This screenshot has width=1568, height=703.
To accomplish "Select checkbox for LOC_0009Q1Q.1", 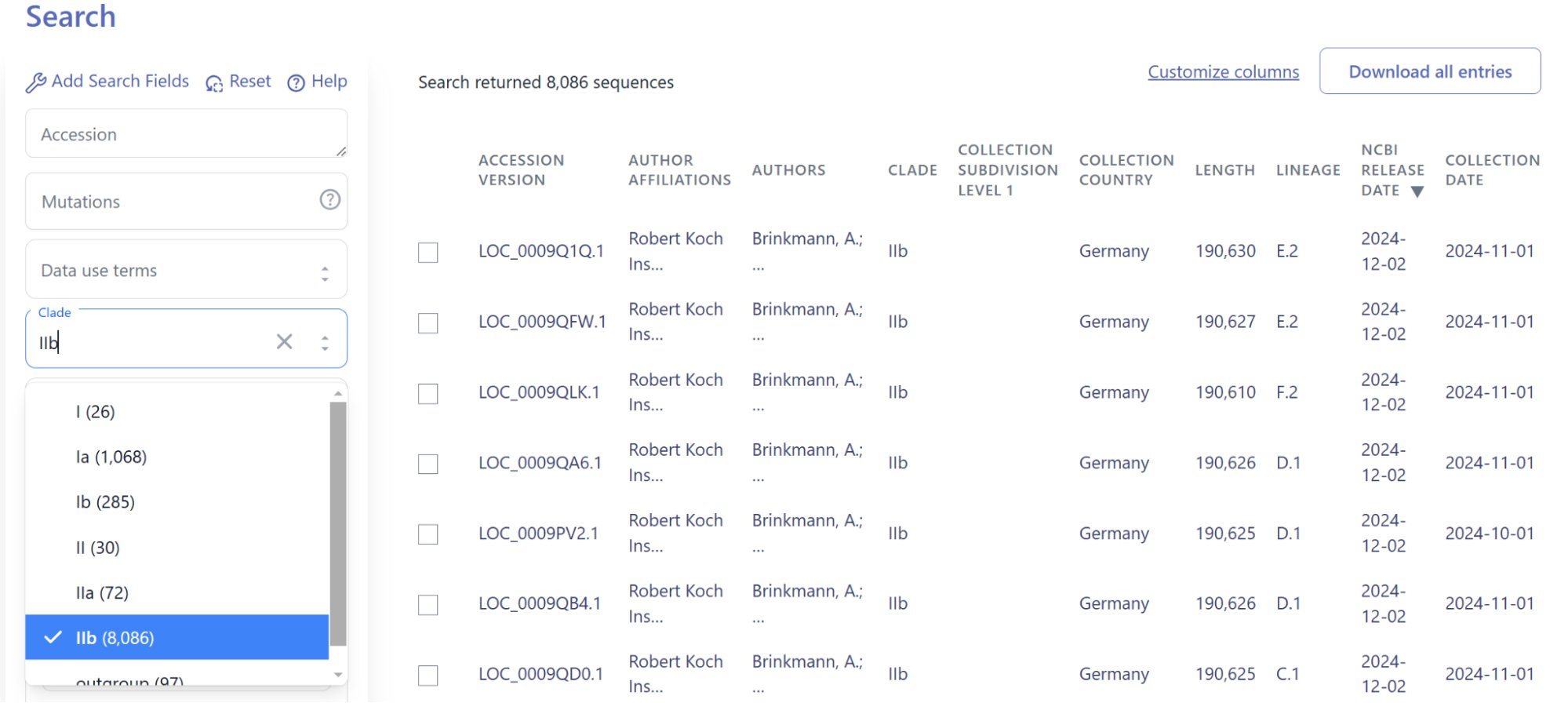I will click(x=428, y=253).
